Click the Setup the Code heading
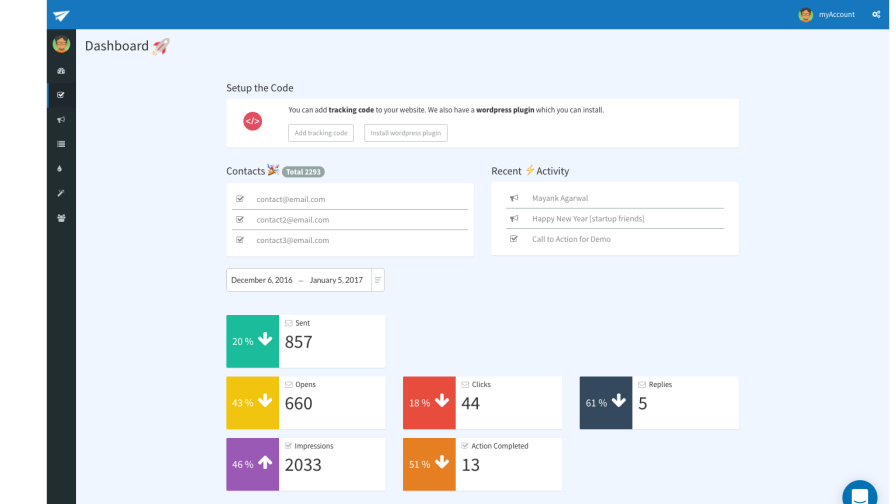Screen dimensions: 896x504 click(259, 88)
